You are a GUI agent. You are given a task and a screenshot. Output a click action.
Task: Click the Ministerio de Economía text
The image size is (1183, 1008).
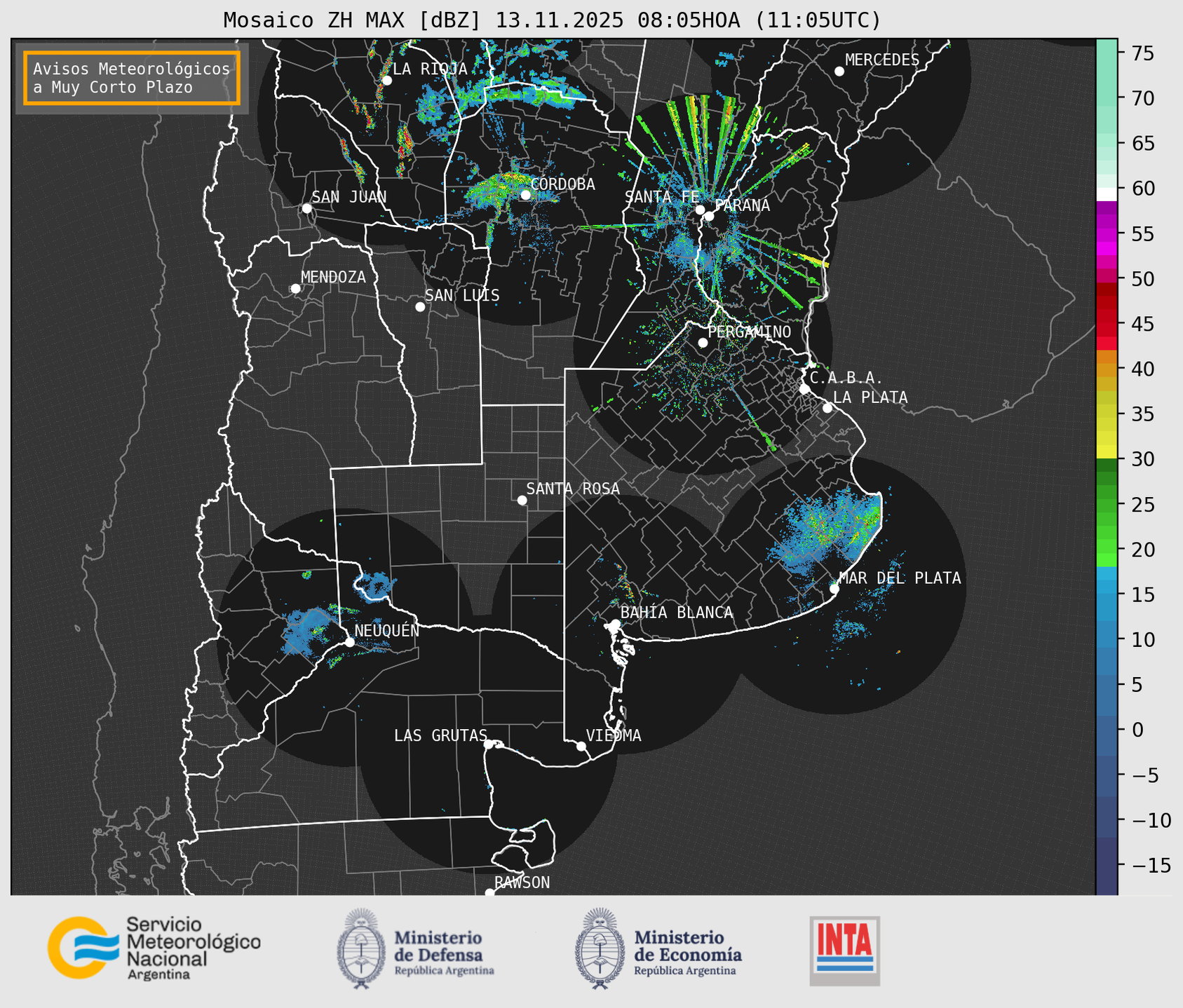pyautogui.click(x=687, y=946)
